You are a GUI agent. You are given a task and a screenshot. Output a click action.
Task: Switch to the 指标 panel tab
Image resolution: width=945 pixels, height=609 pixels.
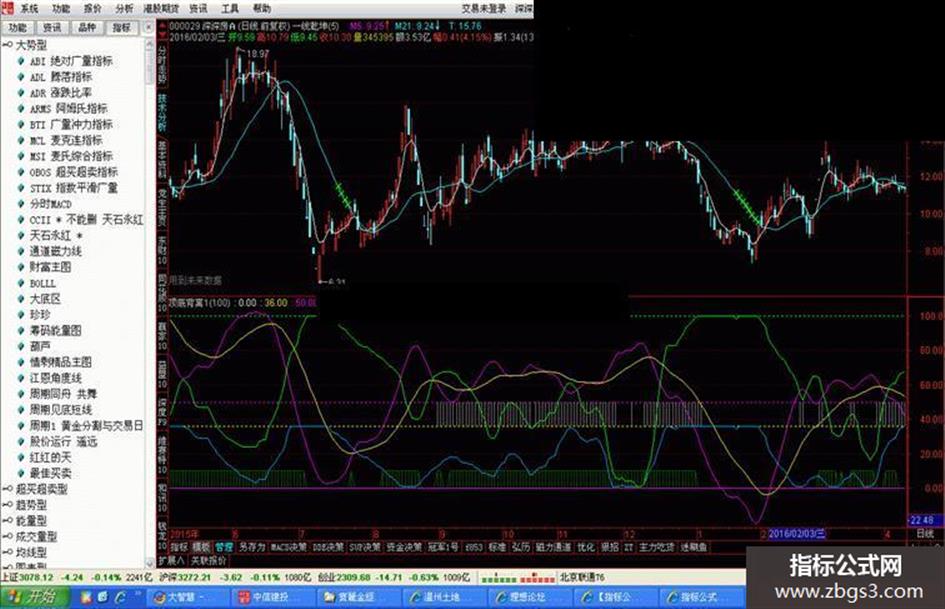pos(122,28)
